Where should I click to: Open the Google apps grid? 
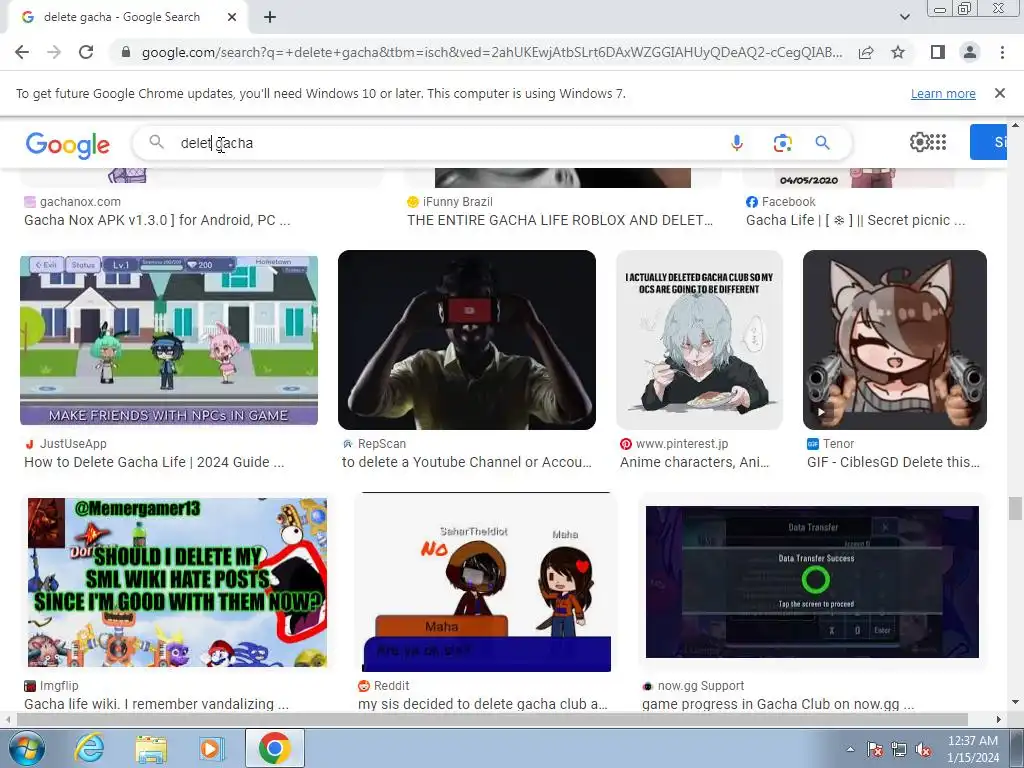click(x=938, y=142)
